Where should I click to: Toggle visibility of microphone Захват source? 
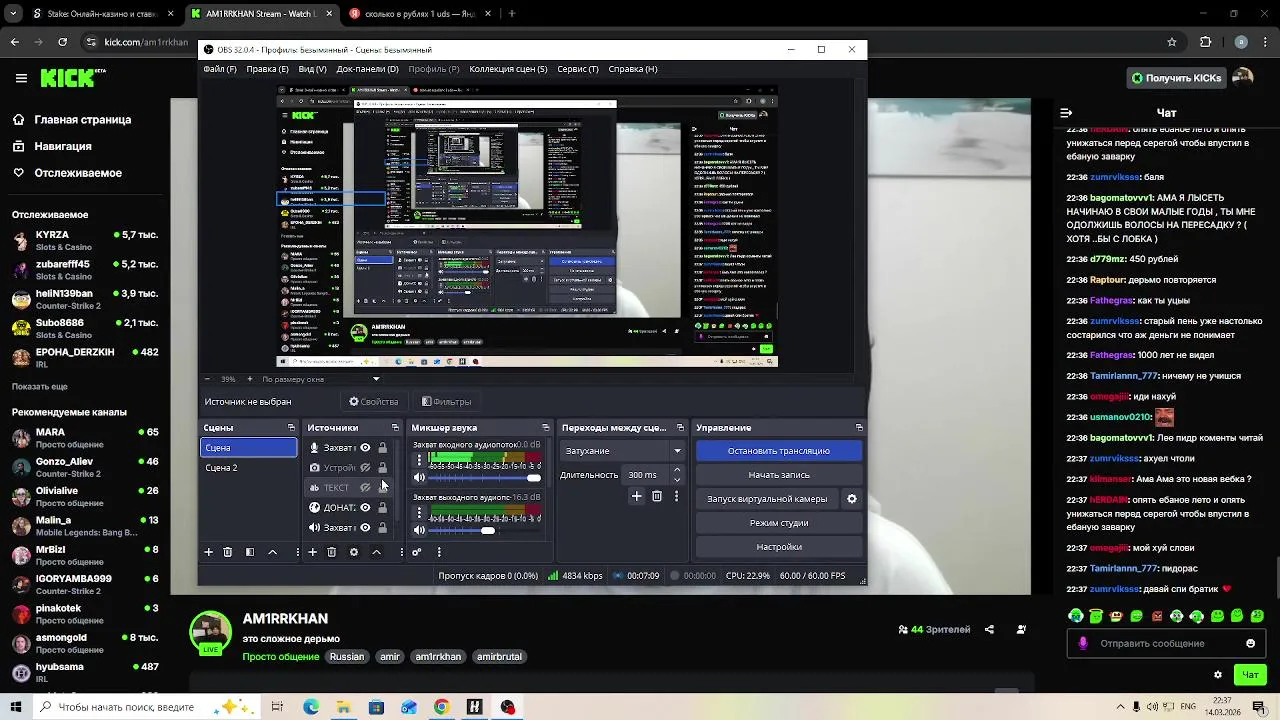coord(365,448)
